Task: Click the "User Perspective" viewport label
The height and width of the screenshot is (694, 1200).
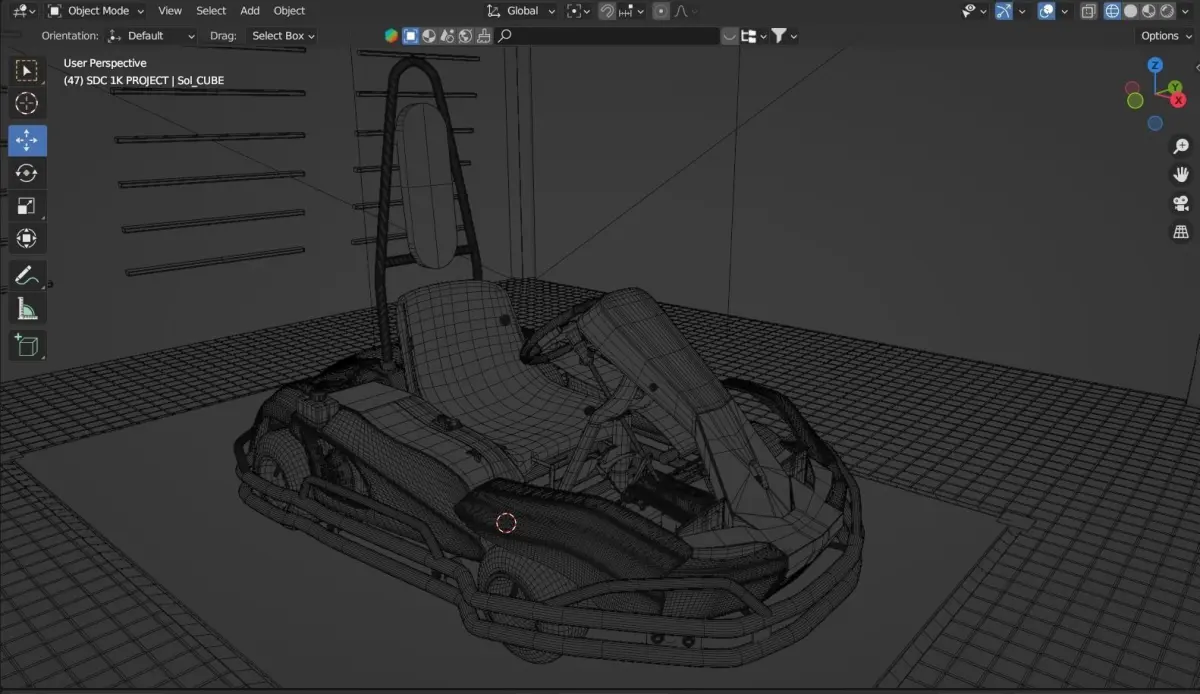Action: pos(105,63)
